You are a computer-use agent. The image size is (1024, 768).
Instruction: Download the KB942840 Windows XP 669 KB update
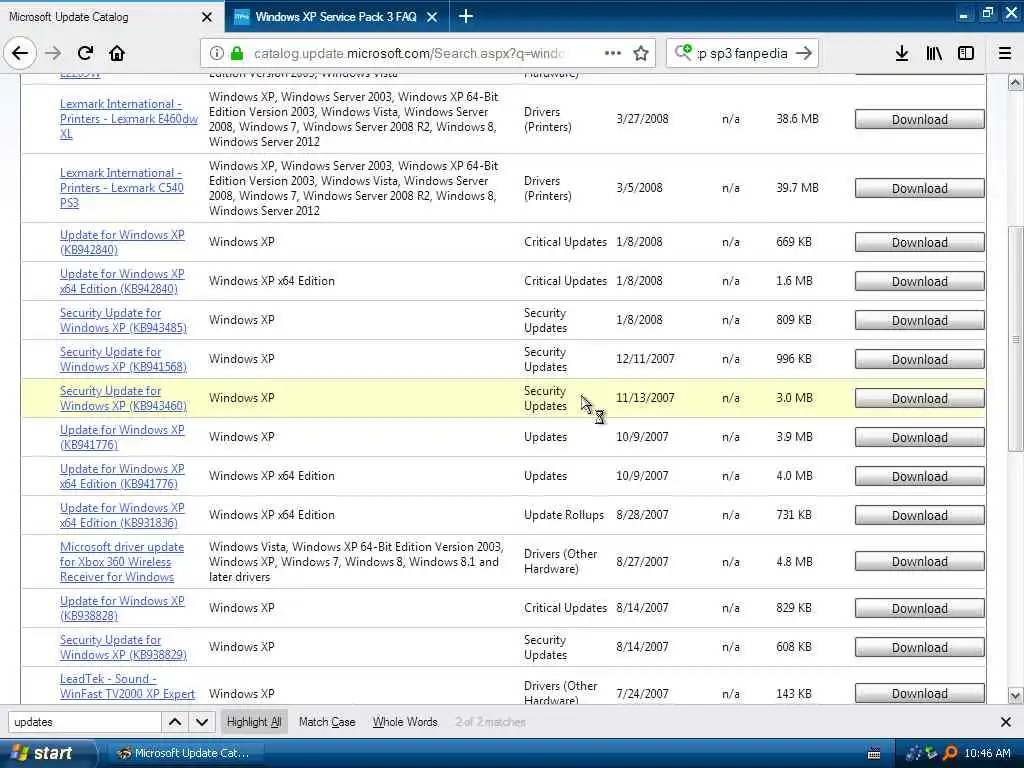click(920, 242)
